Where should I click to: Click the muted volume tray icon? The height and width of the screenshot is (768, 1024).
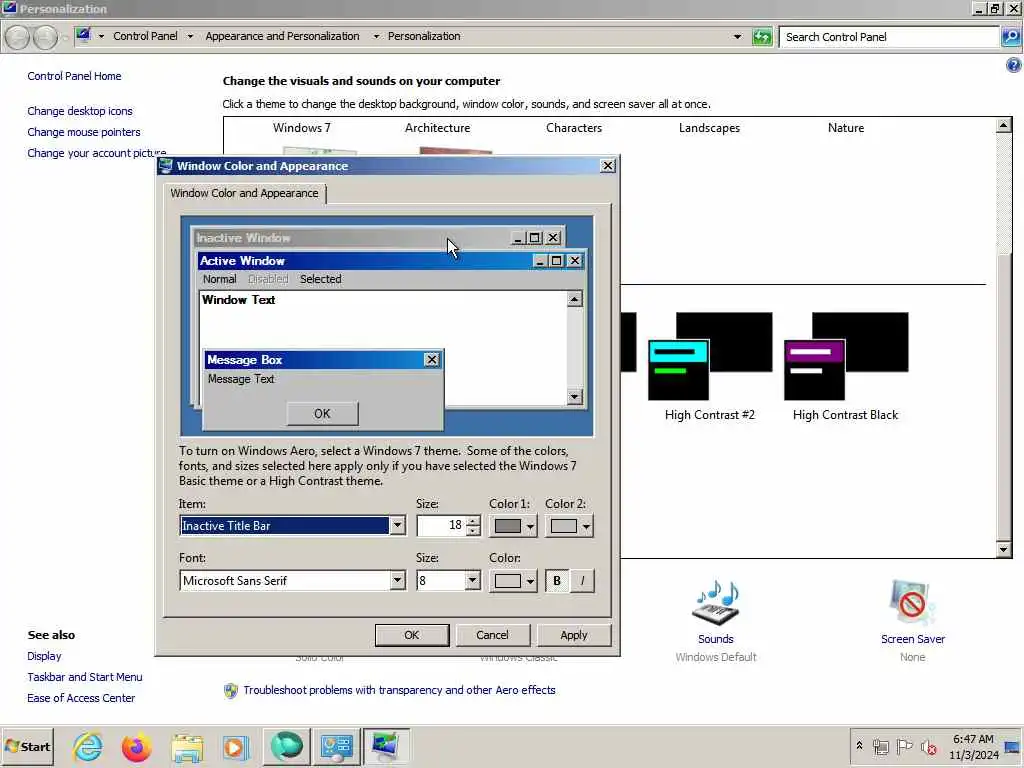(x=928, y=746)
